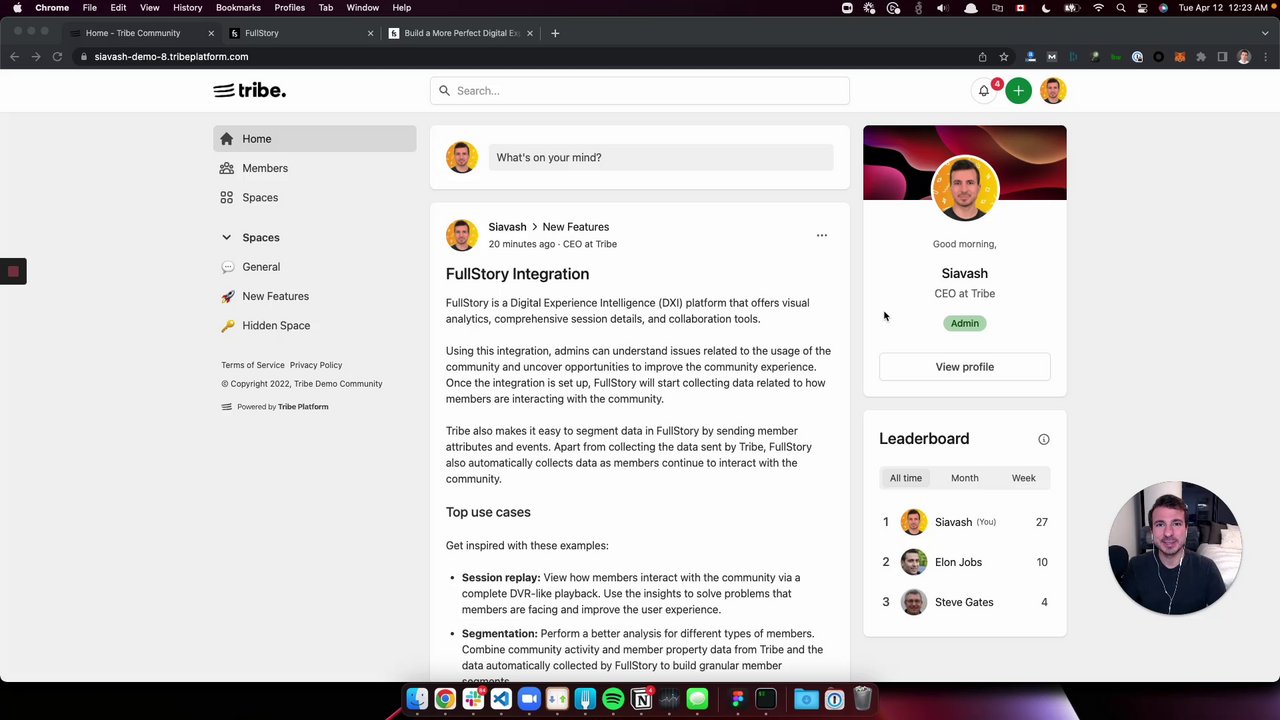
Task: Collapse the Spaces section chevron
Action: (x=227, y=238)
